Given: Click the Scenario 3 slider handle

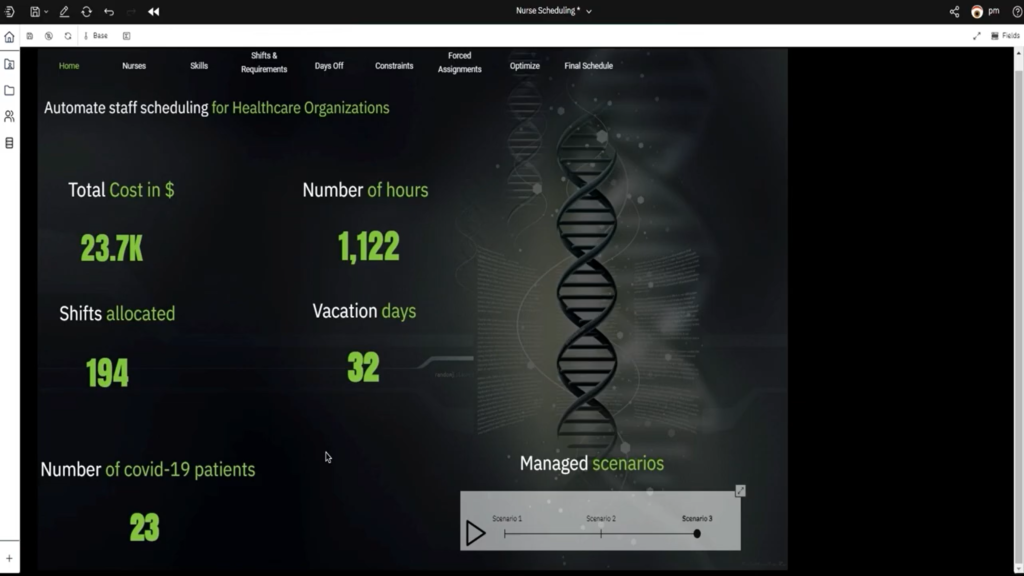Looking at the screenshot, I should pyautogui.click(x=697, y=534).
